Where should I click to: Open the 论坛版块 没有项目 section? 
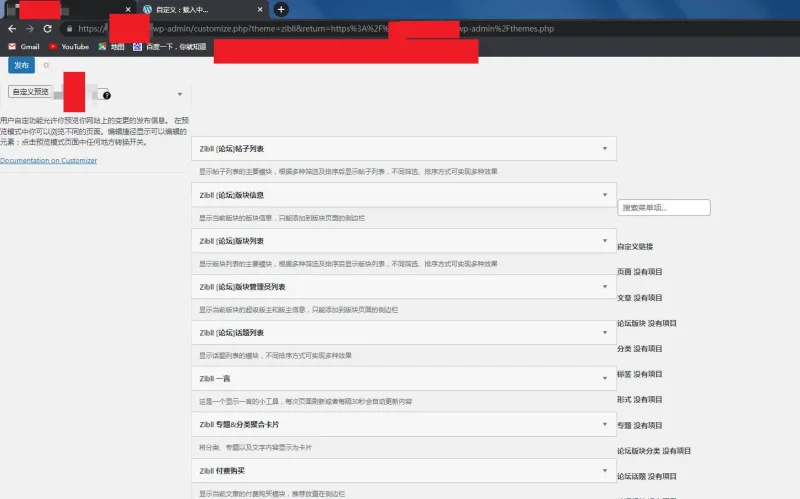pos(647,323)
